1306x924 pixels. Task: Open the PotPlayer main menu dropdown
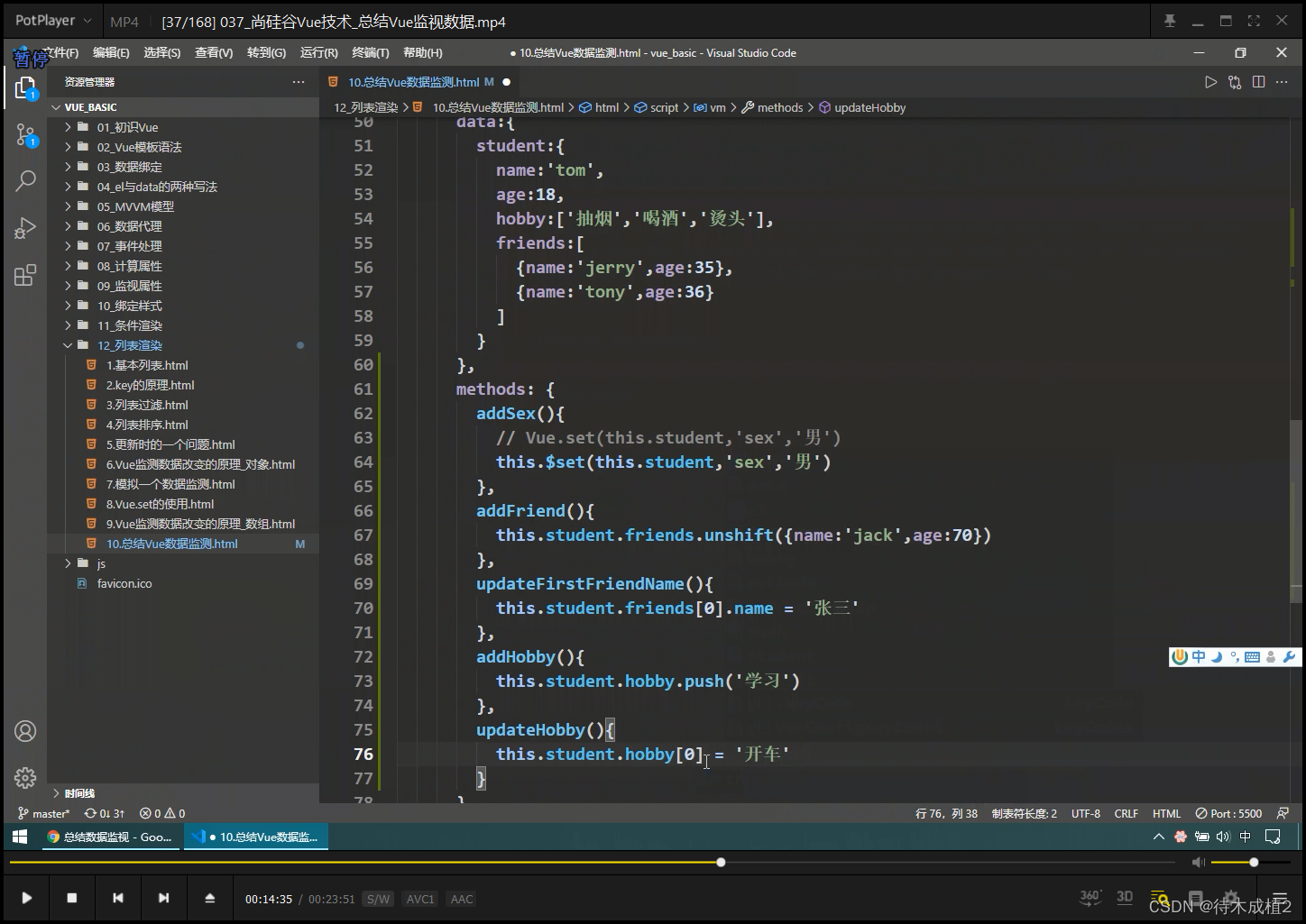(53, 21)
